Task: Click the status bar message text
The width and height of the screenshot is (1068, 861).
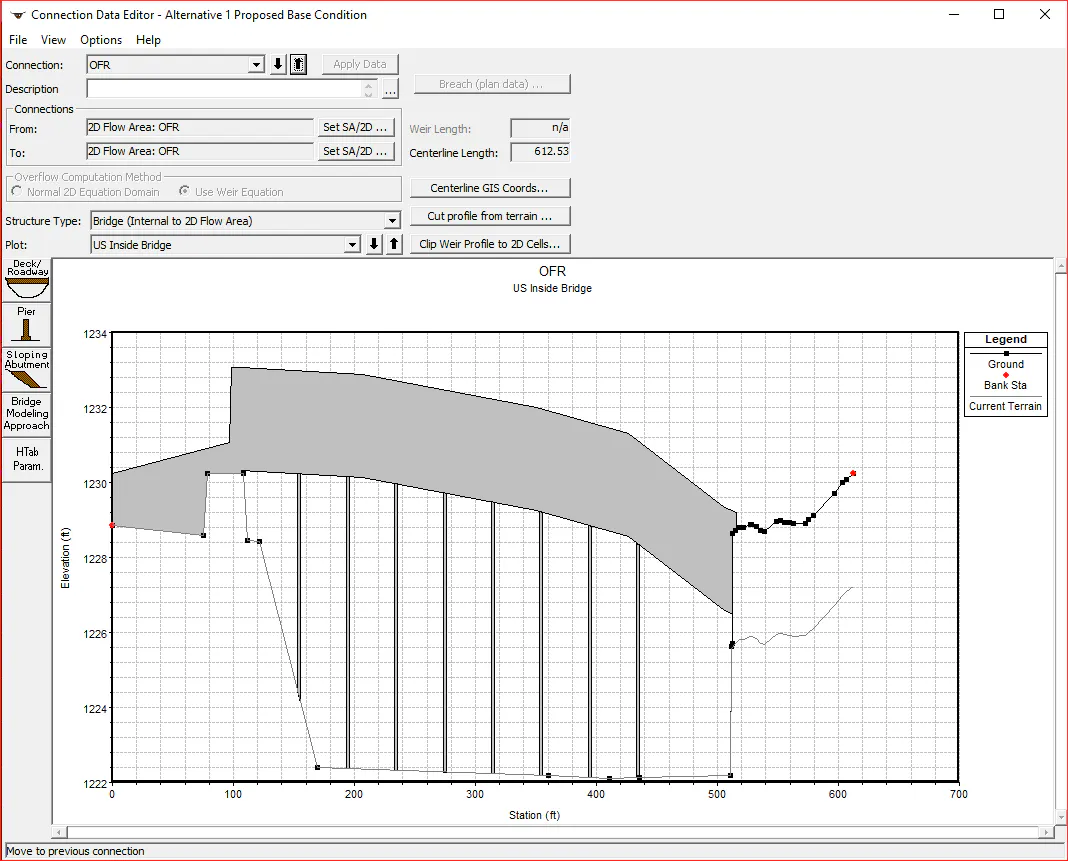Action: coord(75,851)
